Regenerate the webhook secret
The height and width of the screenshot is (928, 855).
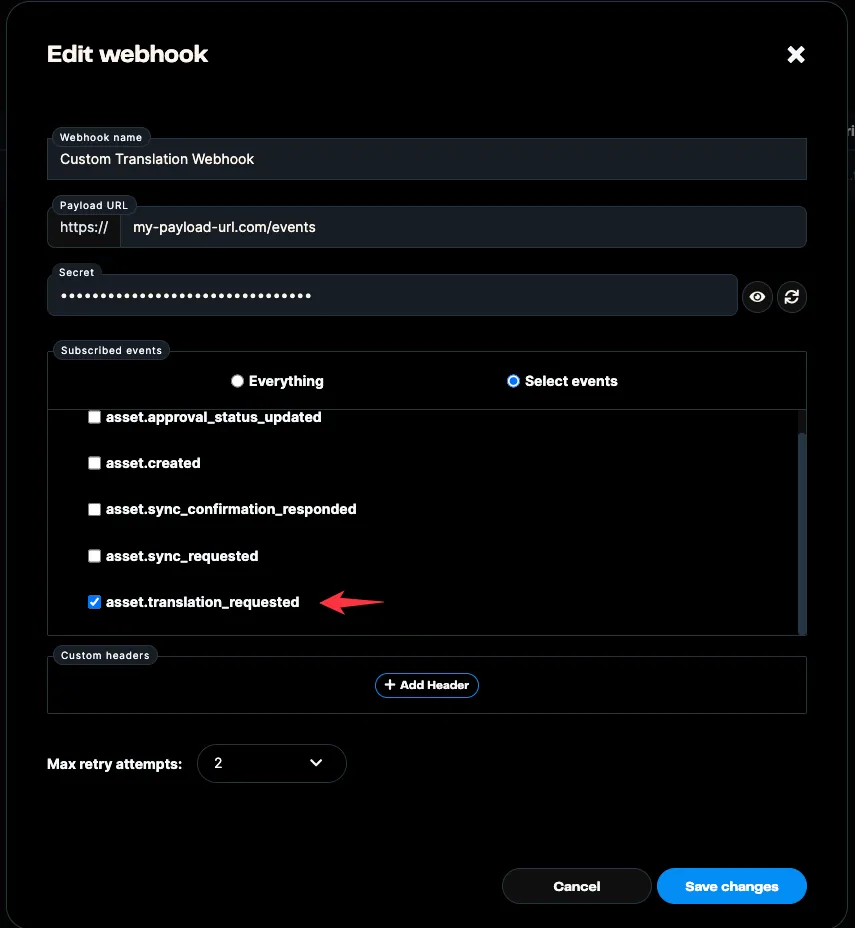(x=792, y=297)
